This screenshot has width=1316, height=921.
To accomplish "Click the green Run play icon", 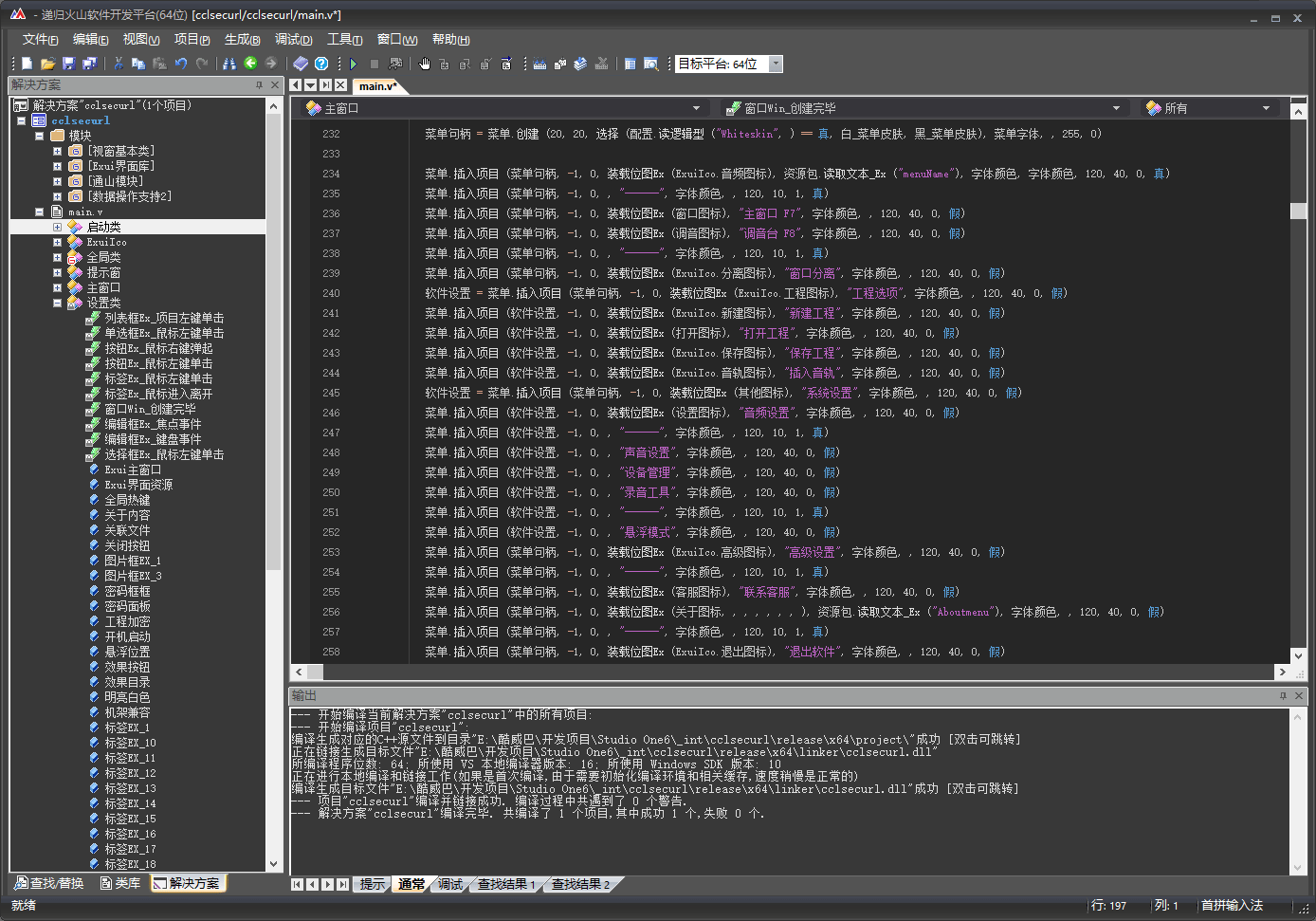I will click(x=354, y=64).
